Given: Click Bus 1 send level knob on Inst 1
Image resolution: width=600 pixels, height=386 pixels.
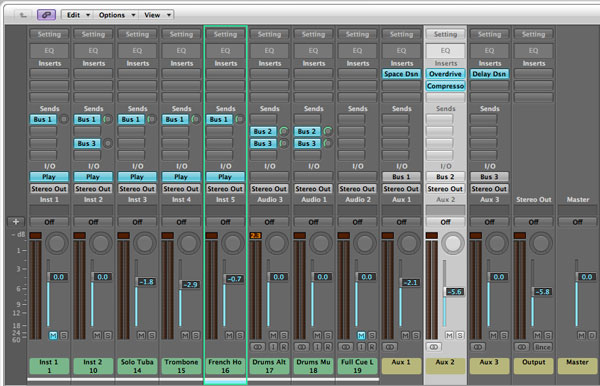Looking at the screenshot, I should [x=64, y=119].
